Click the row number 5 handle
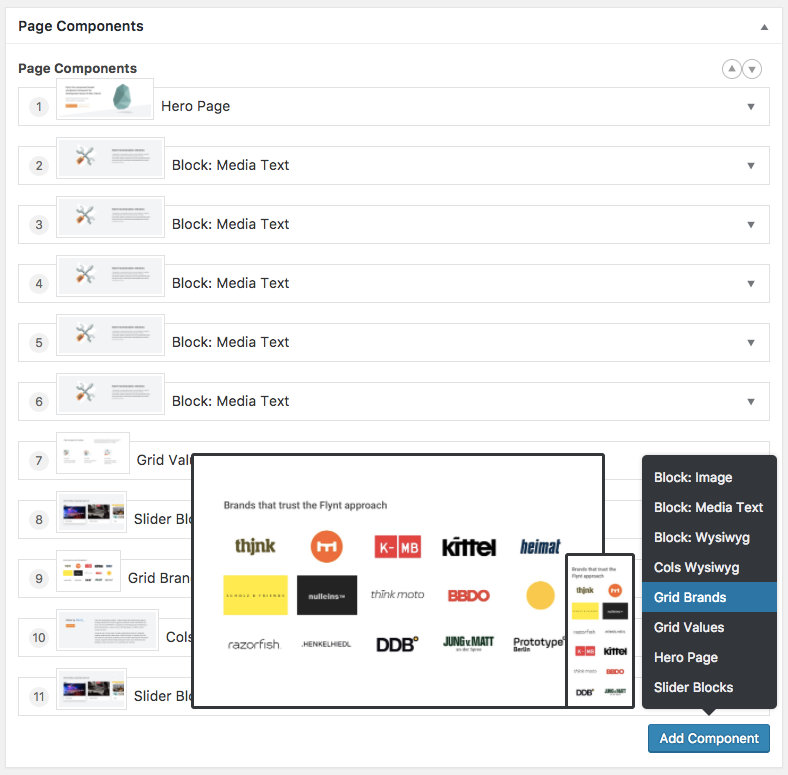This screenshot has width=788, height=775. [x=39, y=343]
